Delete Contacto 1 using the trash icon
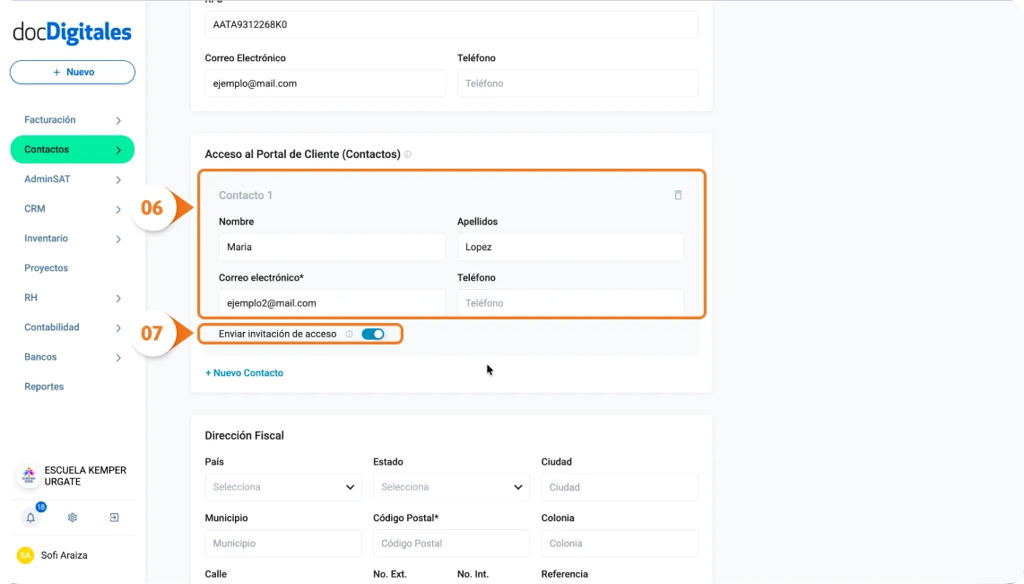1024x584 pixels. 678,196
